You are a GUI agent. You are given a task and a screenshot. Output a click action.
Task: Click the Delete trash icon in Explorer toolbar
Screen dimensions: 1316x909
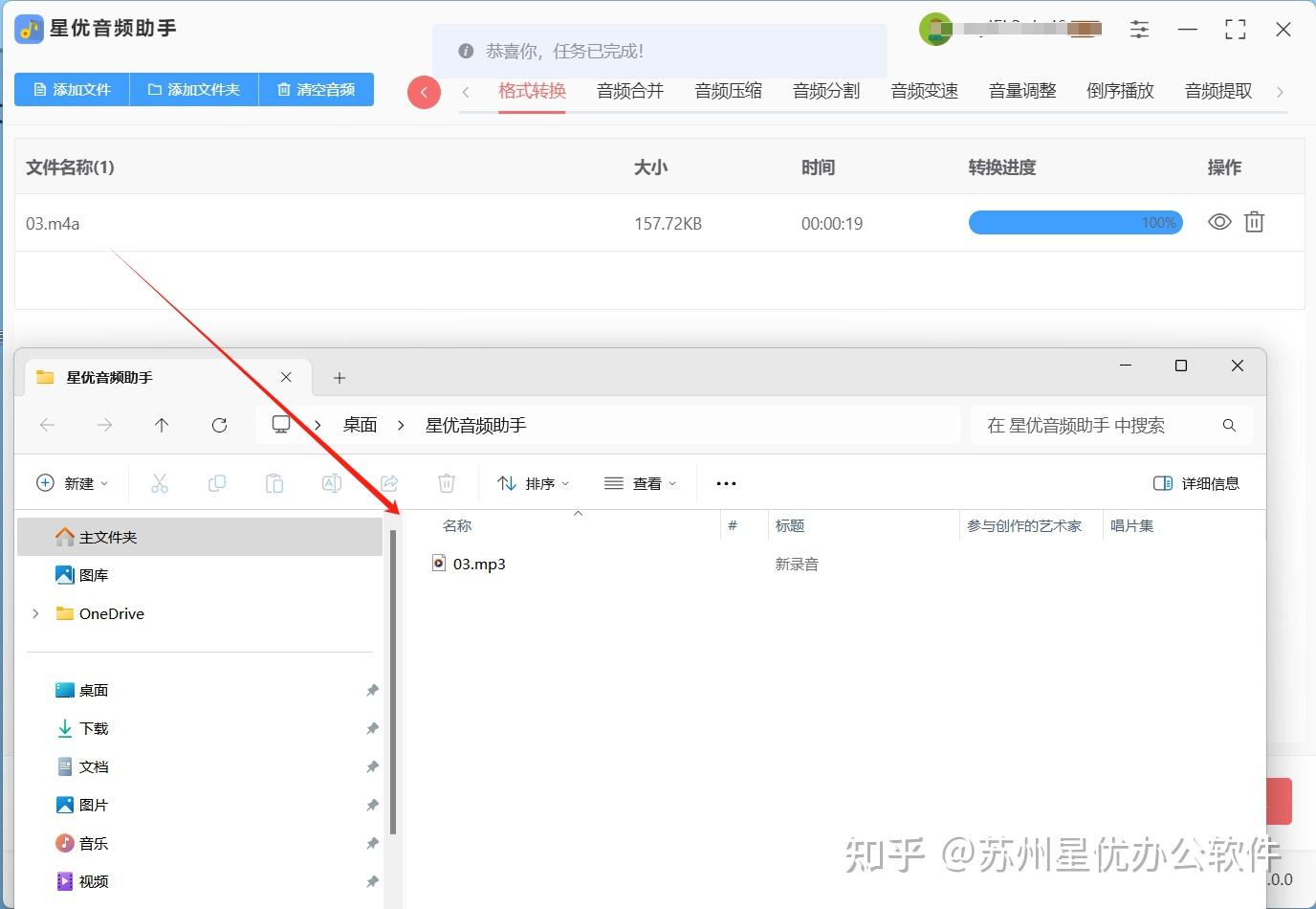(x=447, y=483)
